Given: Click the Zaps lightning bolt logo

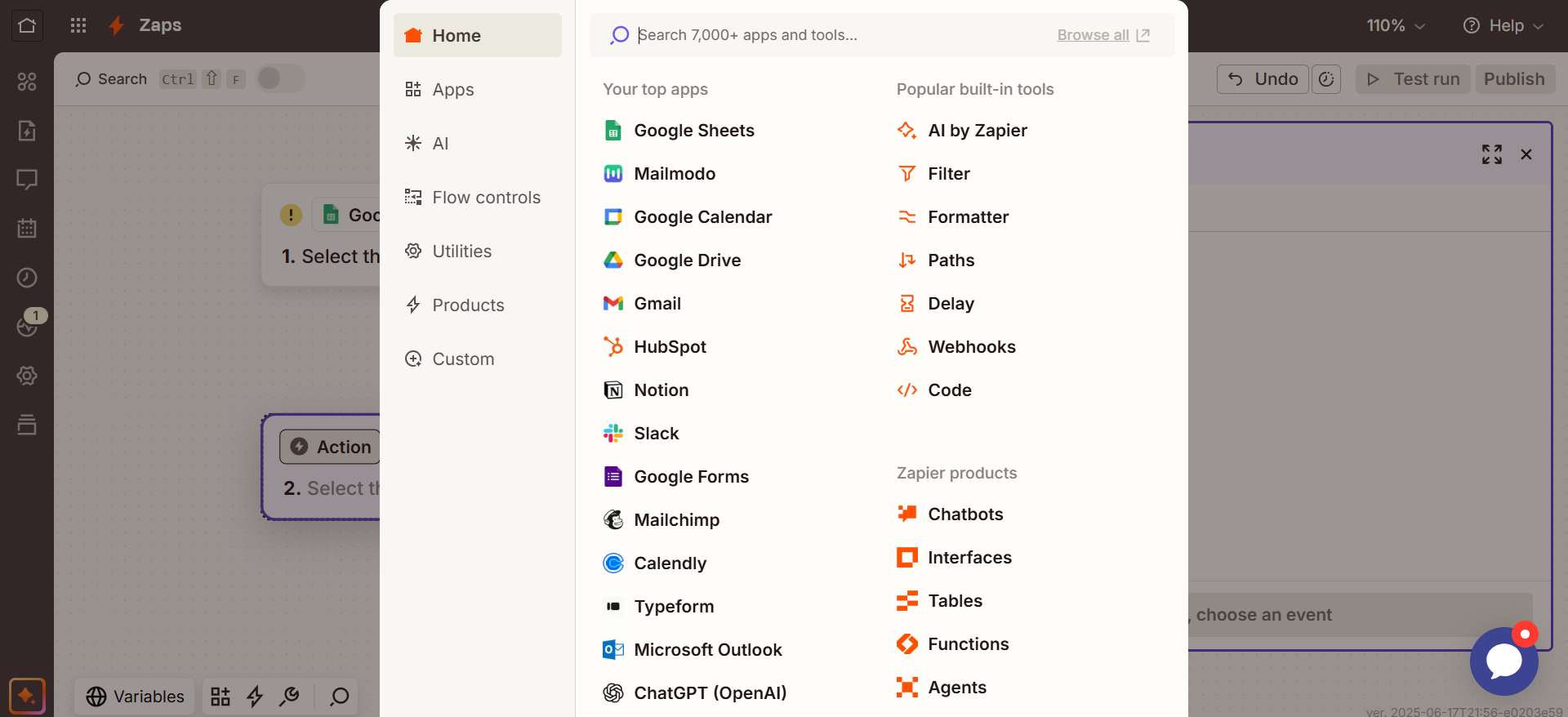Looking at the screenshot, I should pyautogui.click(x=117, y=25).
